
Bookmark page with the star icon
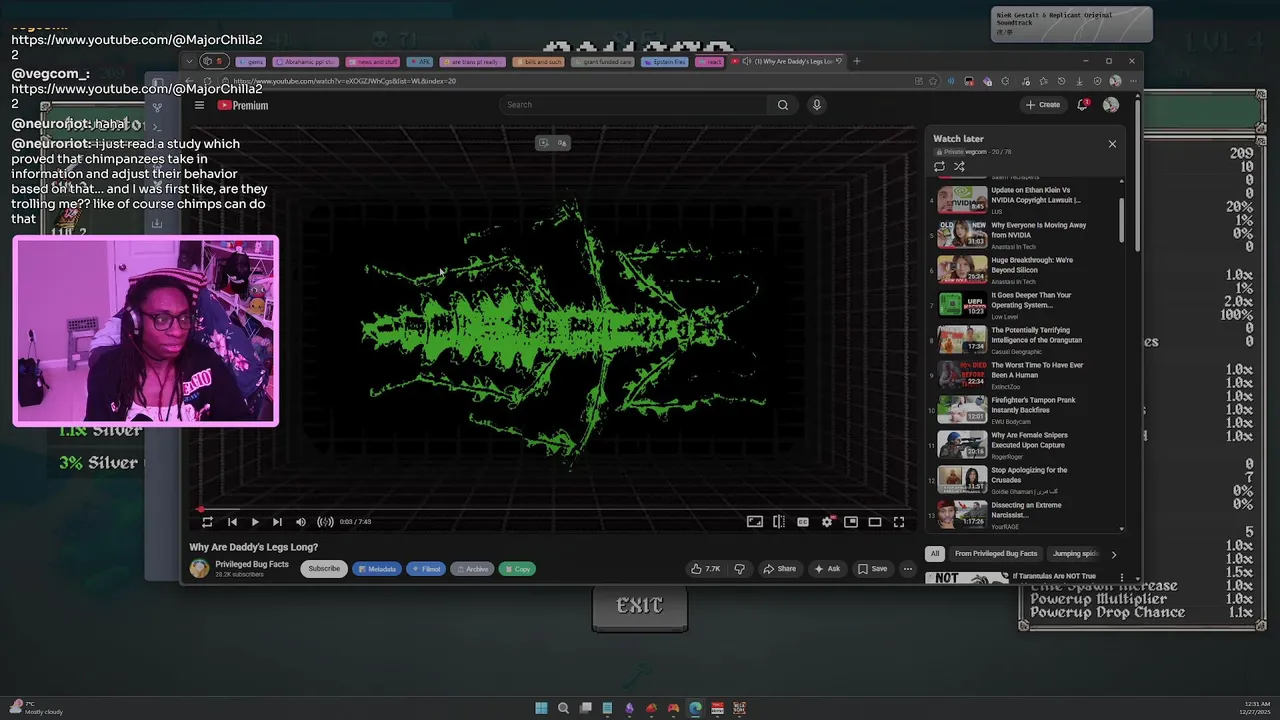pyautogui.click(x=932, y=81)
